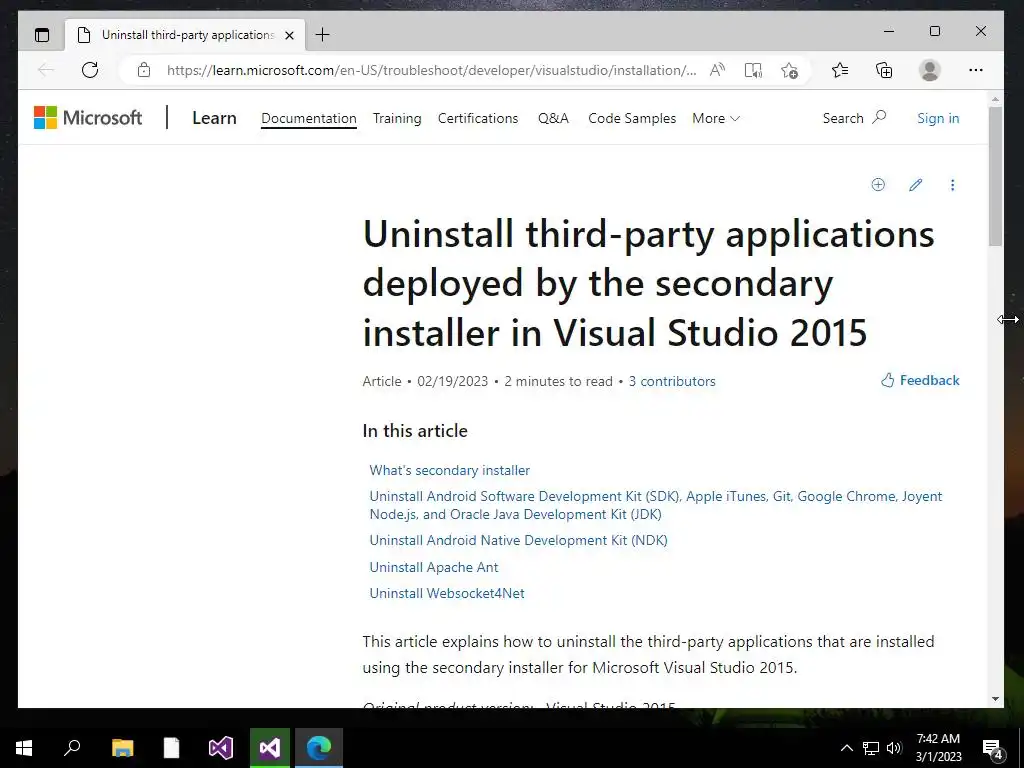Click the '2 minutes to read' text
The width and height of the screenshot is (1024, 768).
(558, 381)
